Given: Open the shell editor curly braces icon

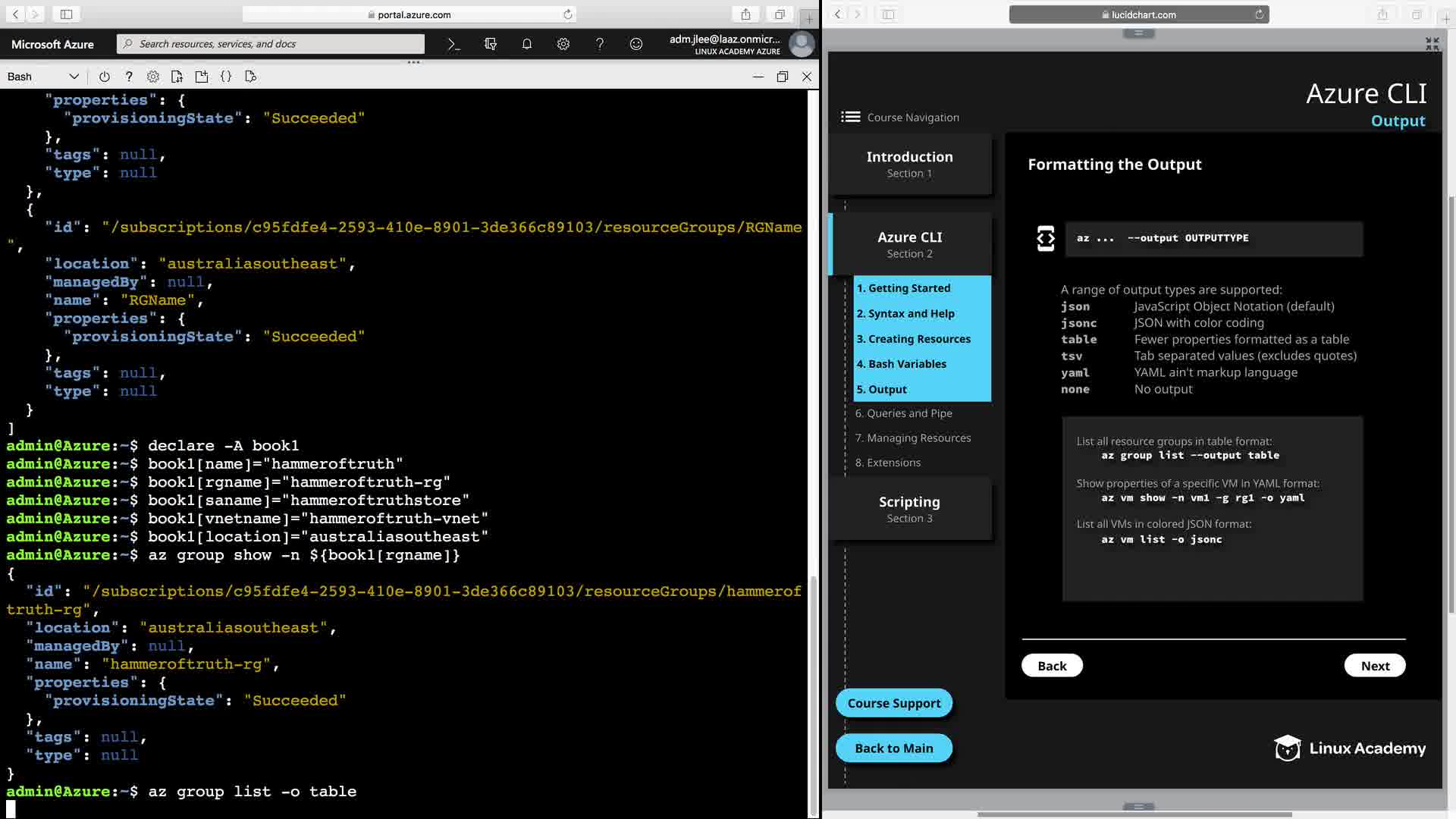Looking at the screenshot, I should click(x=226, y=77).
